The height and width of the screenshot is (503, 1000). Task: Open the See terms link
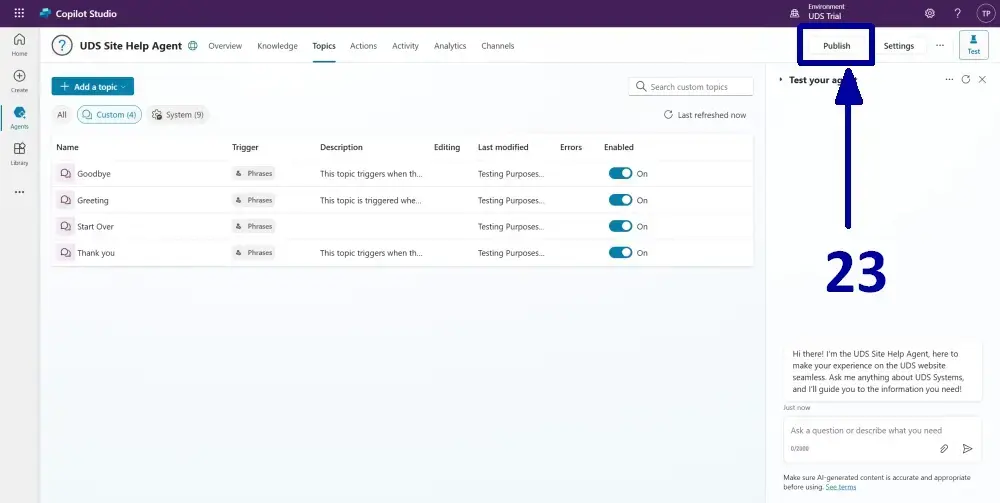coord(841,487)
